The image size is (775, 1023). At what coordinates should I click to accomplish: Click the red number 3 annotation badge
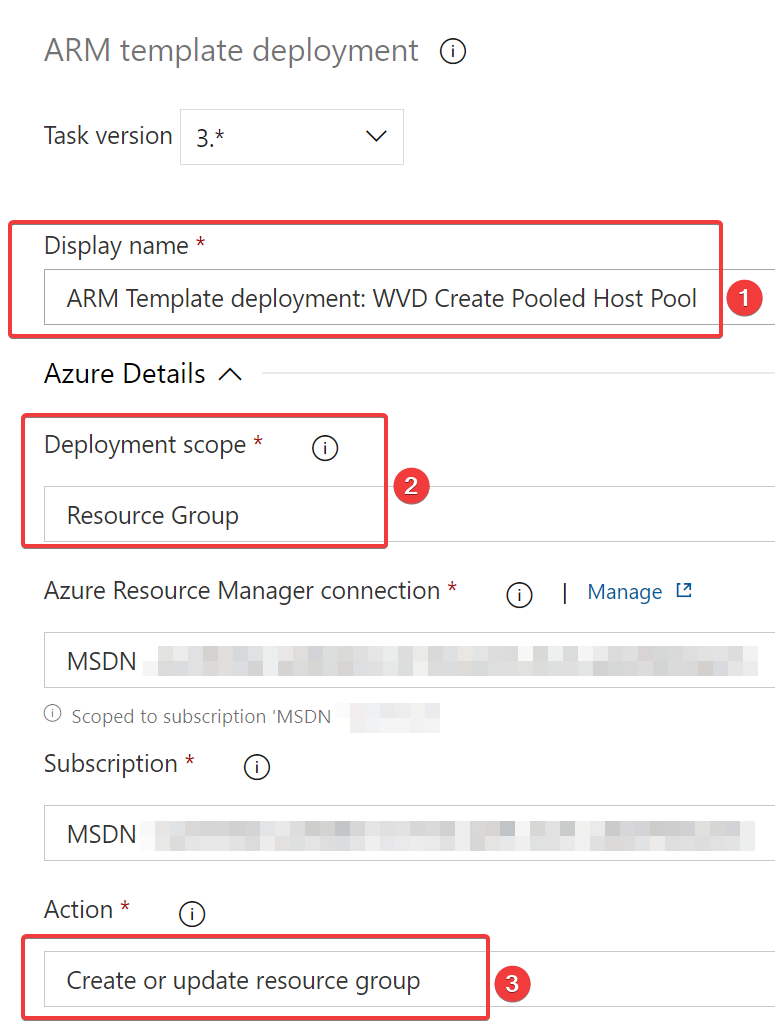[x=512, y=983]
